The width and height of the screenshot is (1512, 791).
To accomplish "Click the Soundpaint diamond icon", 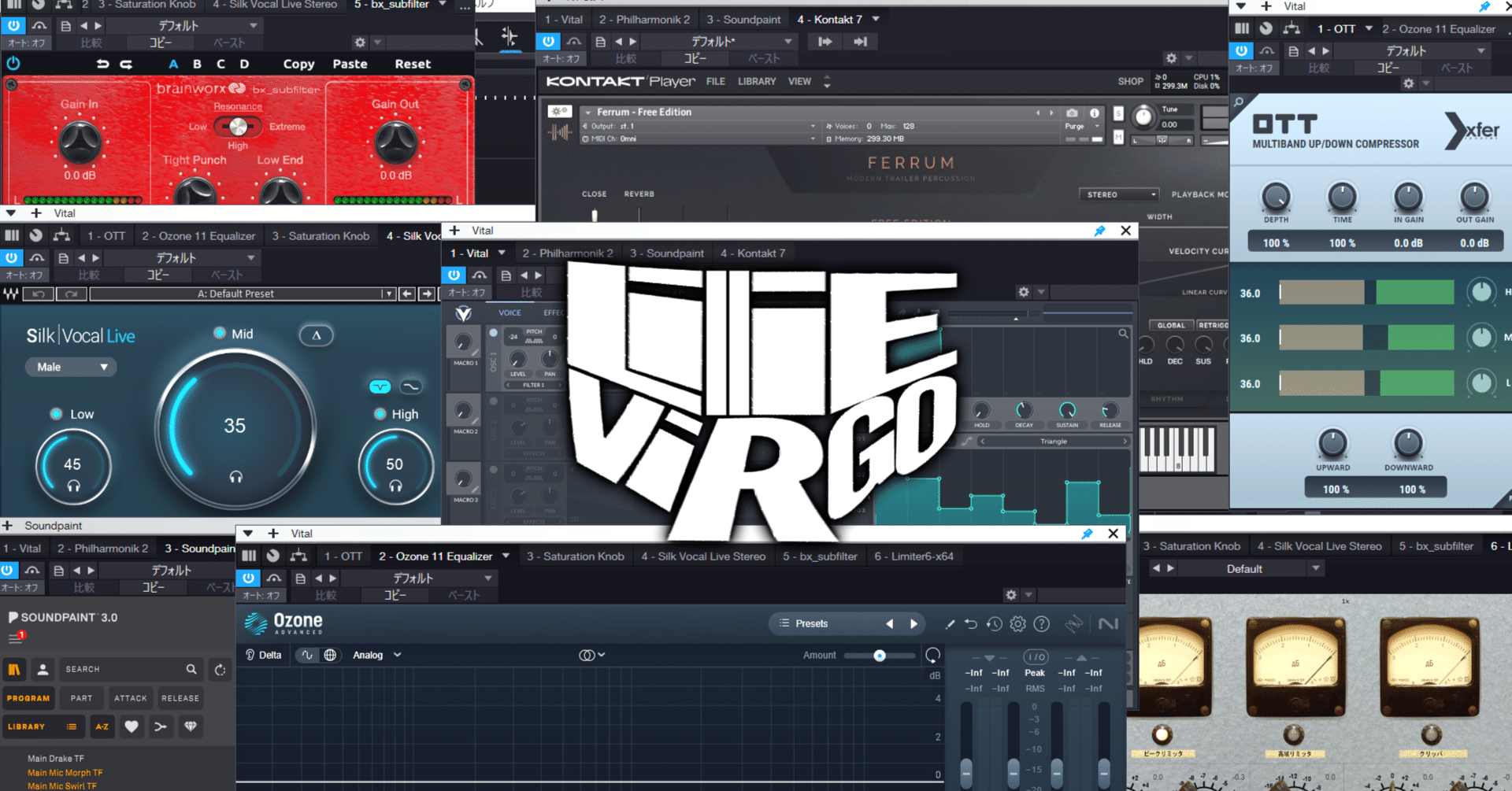I will click(x=191, y=726).
